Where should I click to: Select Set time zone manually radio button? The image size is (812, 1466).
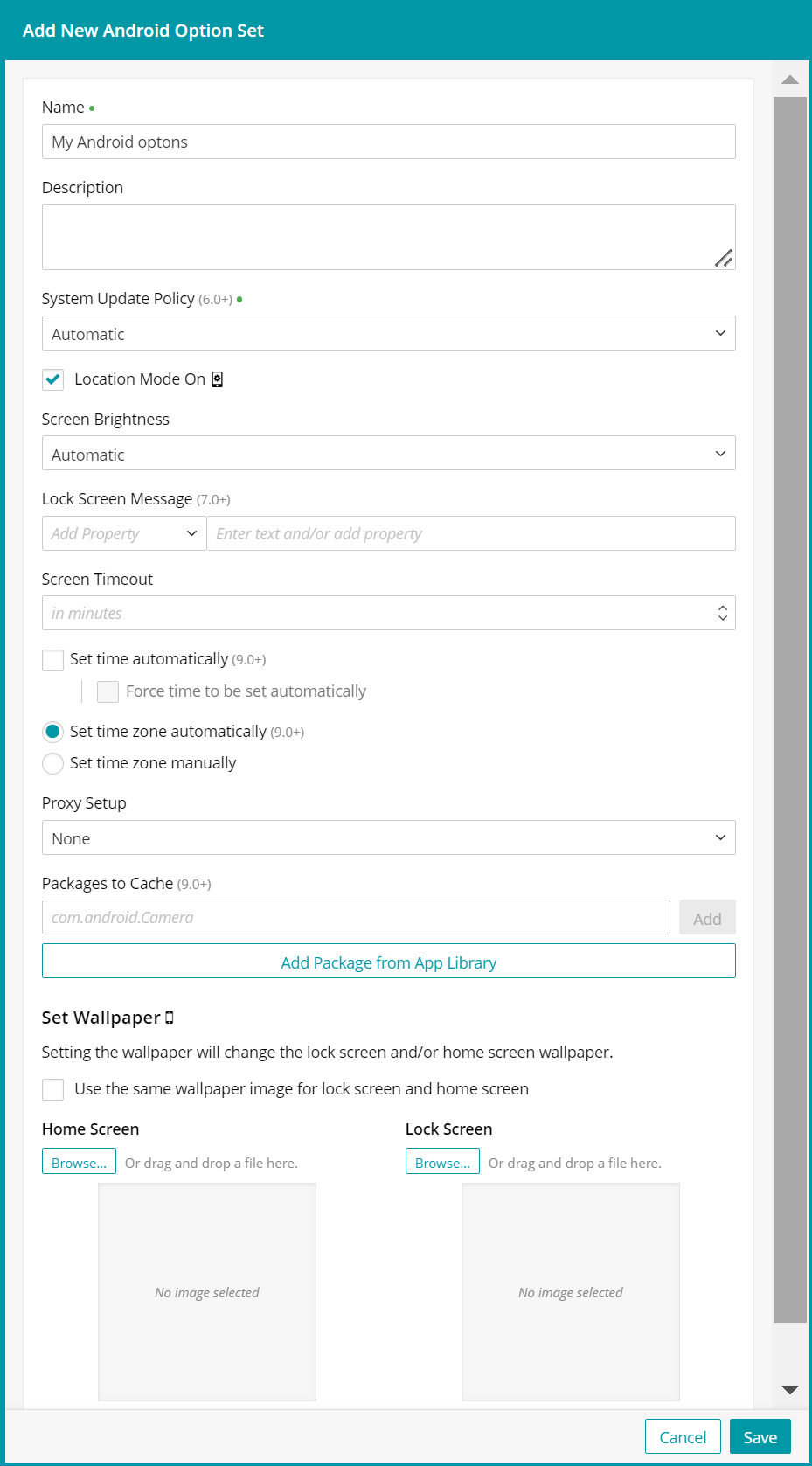tap(53, 763)
